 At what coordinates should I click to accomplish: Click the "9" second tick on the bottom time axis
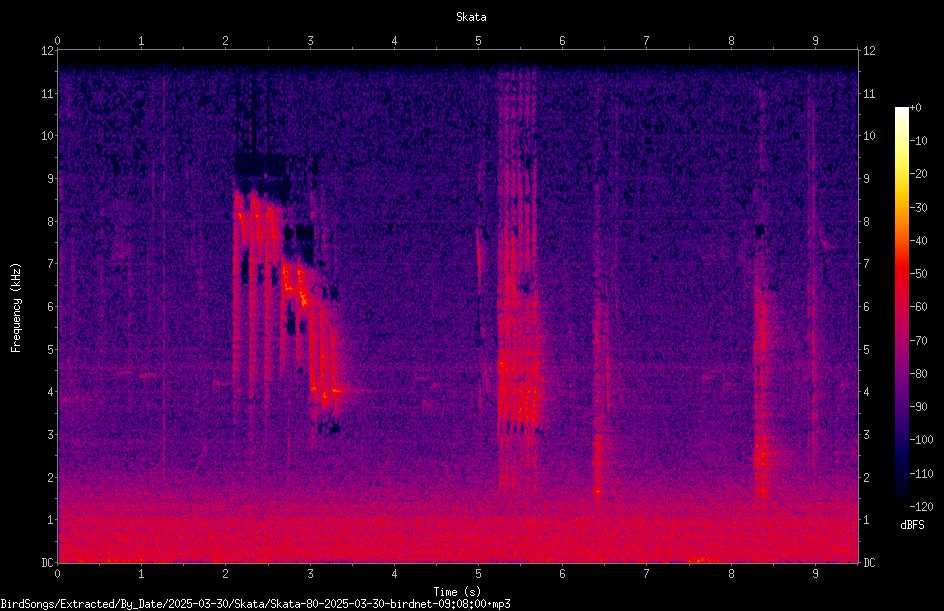(815, 574)
